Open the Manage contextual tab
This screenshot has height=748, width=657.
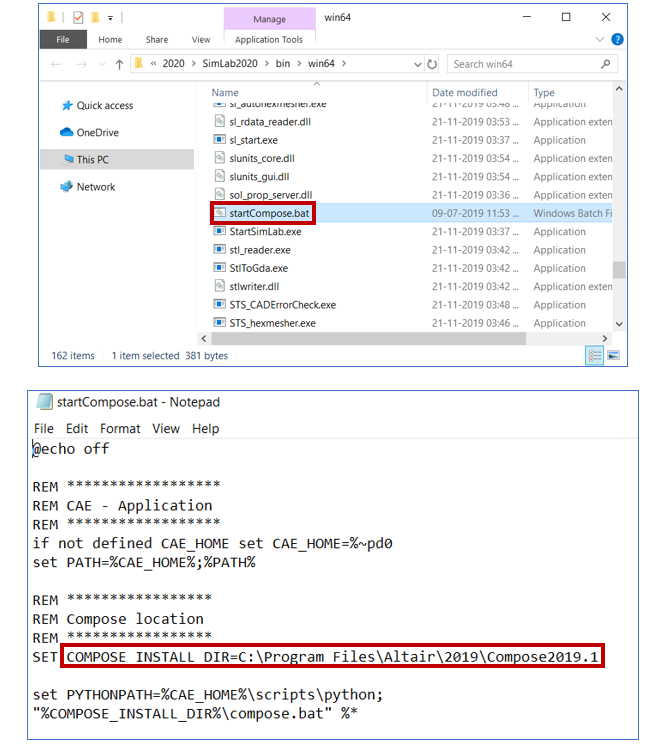270,19
